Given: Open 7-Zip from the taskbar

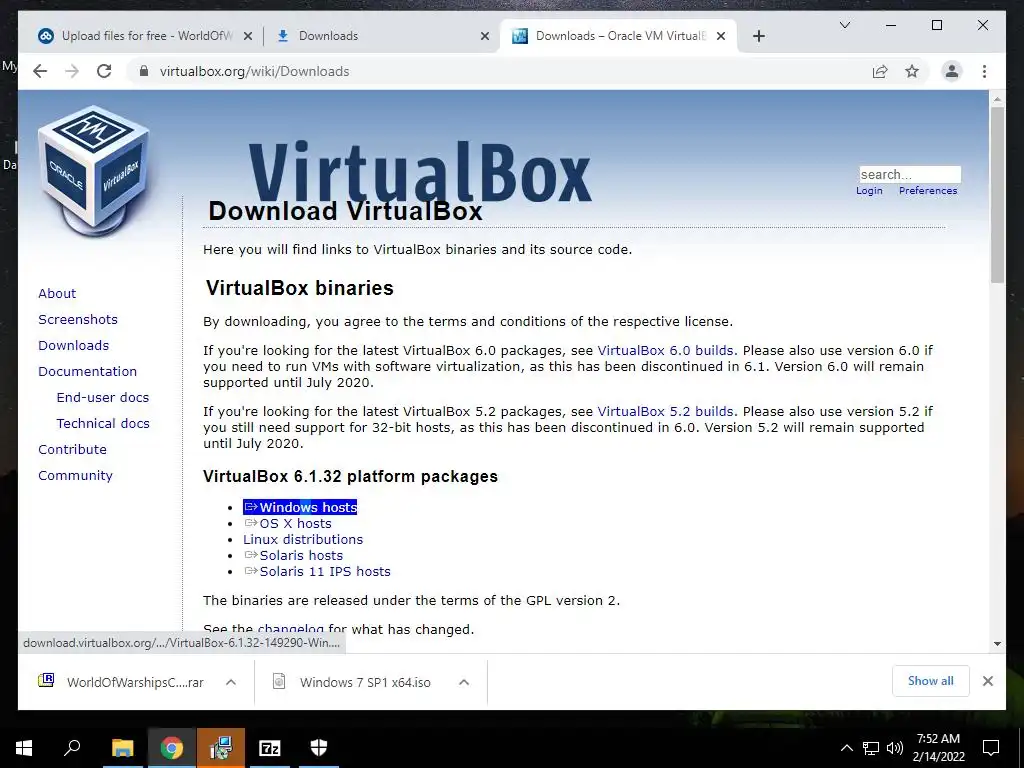Looking at the screenshot, I should click(270, 748).
